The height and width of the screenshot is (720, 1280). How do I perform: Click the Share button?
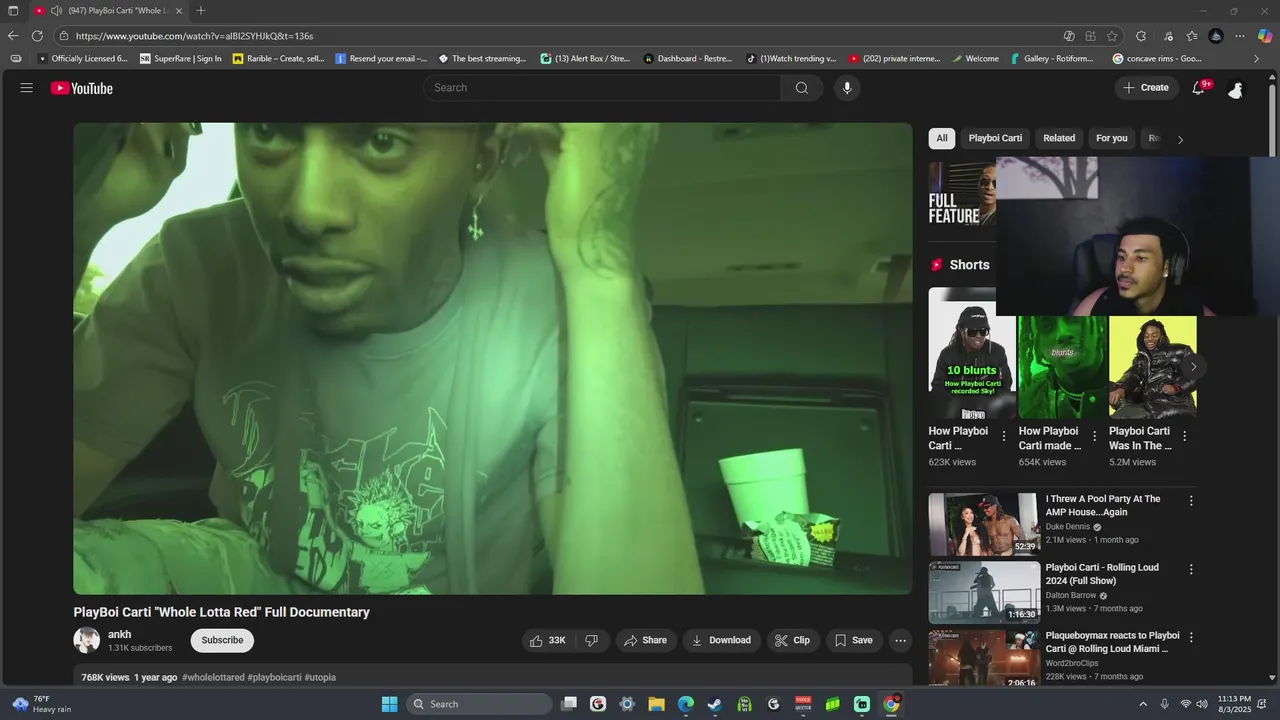645,640
